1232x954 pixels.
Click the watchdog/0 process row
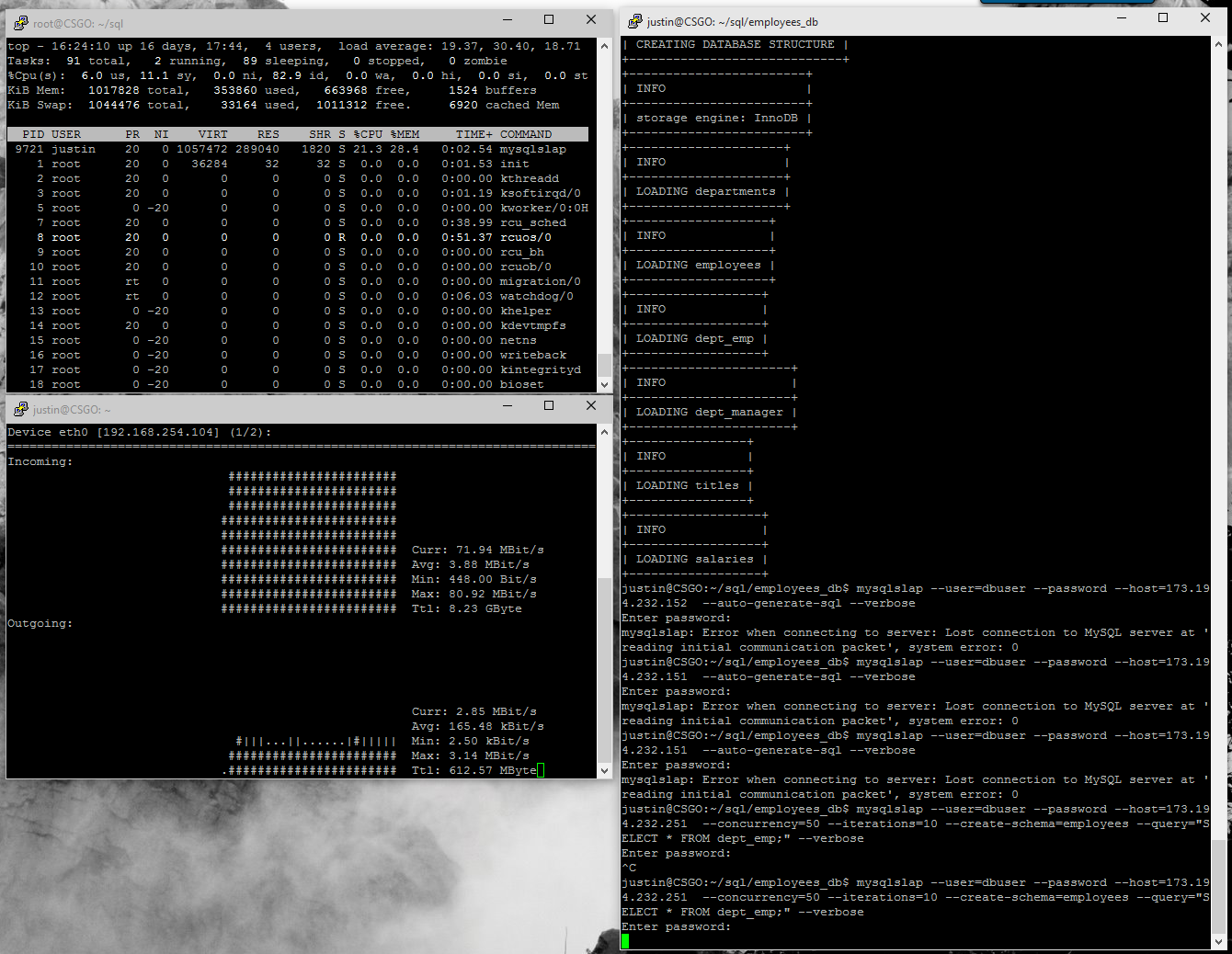click(x=298, y=296)
